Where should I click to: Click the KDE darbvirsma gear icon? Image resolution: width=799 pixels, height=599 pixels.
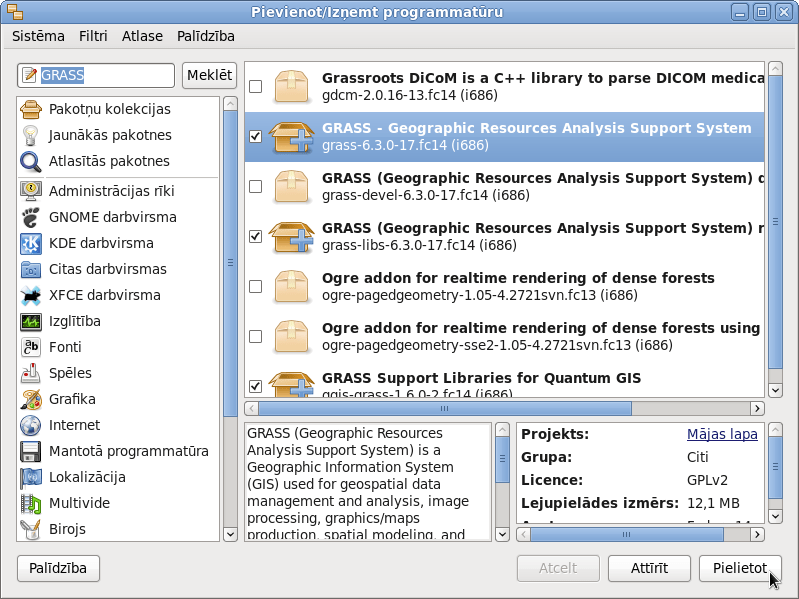click(x=31, y=243)
